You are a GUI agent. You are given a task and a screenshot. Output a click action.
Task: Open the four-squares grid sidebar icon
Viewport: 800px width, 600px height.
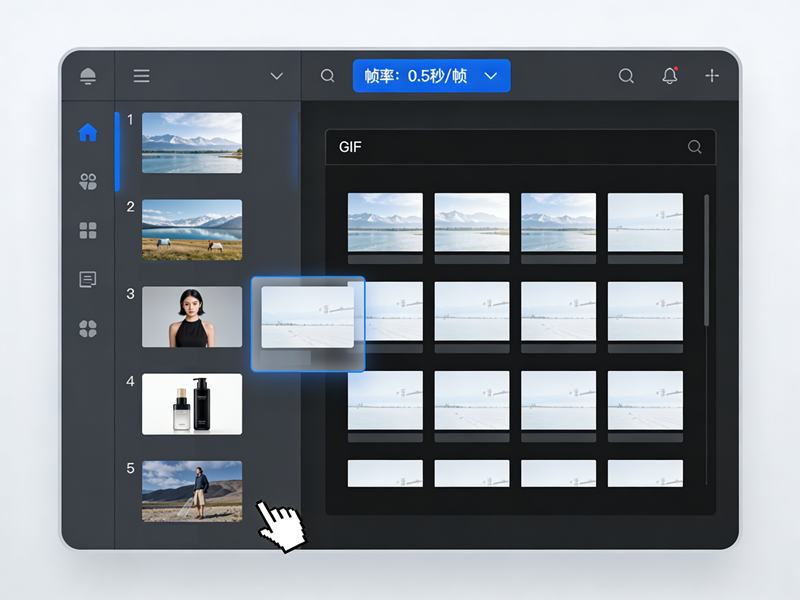coord(88,231)
